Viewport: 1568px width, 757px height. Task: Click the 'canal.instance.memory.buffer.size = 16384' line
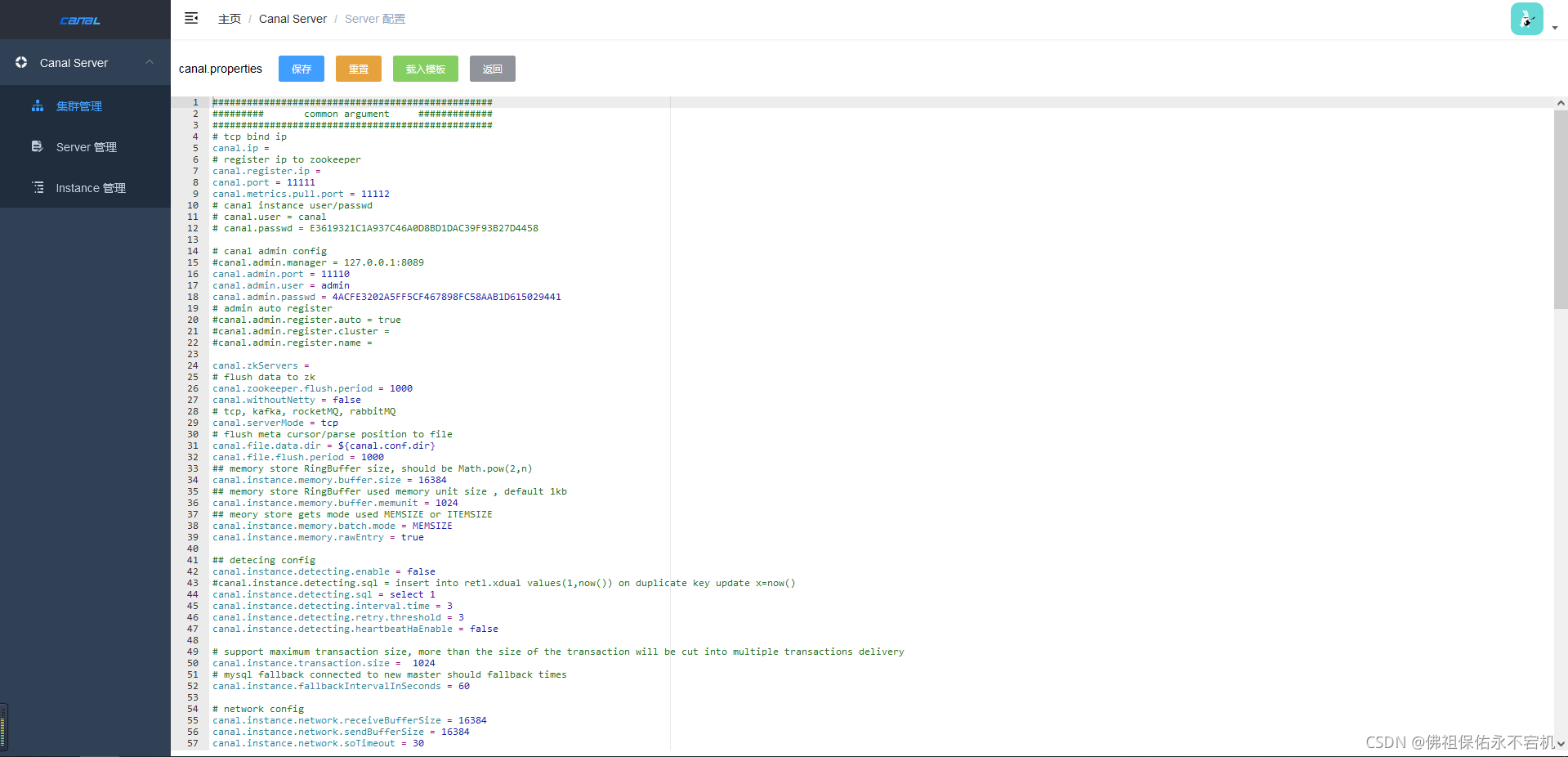click(x=329, y=480)
